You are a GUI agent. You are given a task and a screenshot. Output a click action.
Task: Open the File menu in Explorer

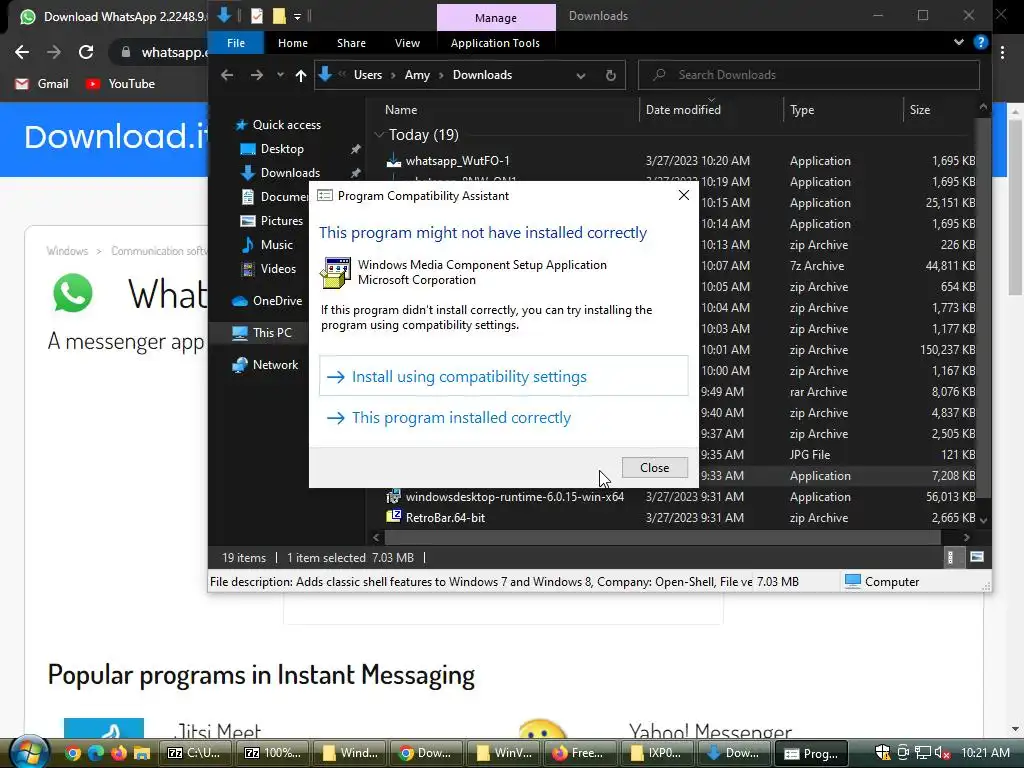click(x=236, y=43)
